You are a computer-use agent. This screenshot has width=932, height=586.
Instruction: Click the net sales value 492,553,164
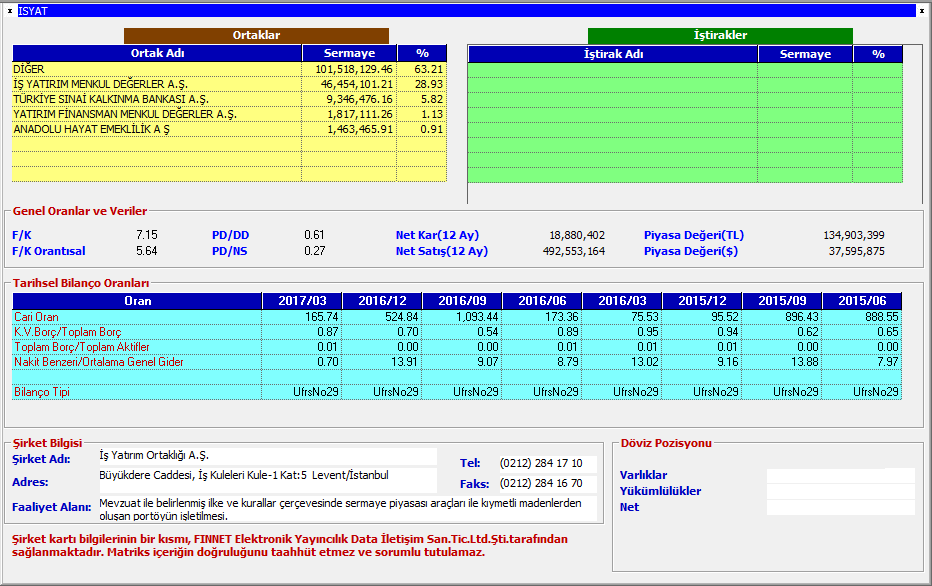point(574,251)
